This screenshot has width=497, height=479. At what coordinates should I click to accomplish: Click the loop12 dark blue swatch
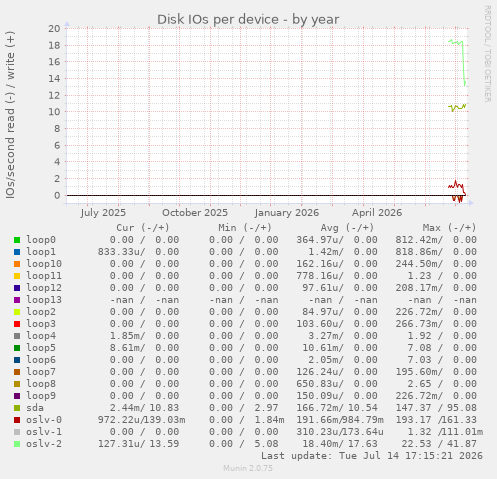[x=17, y=288]
